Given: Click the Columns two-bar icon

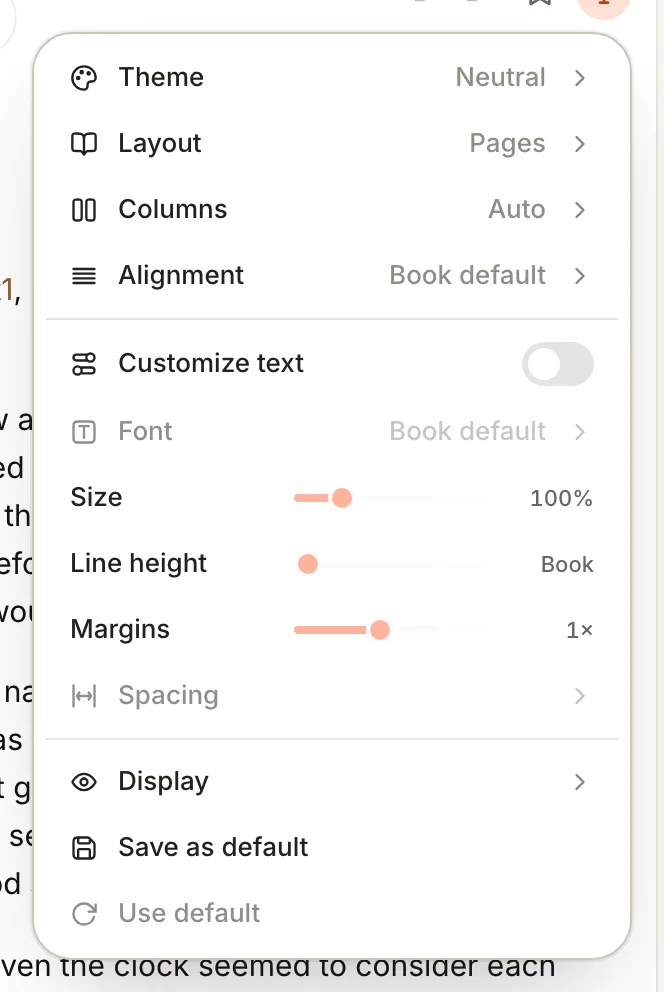Looking at the screenshot, I should [84, 210].
